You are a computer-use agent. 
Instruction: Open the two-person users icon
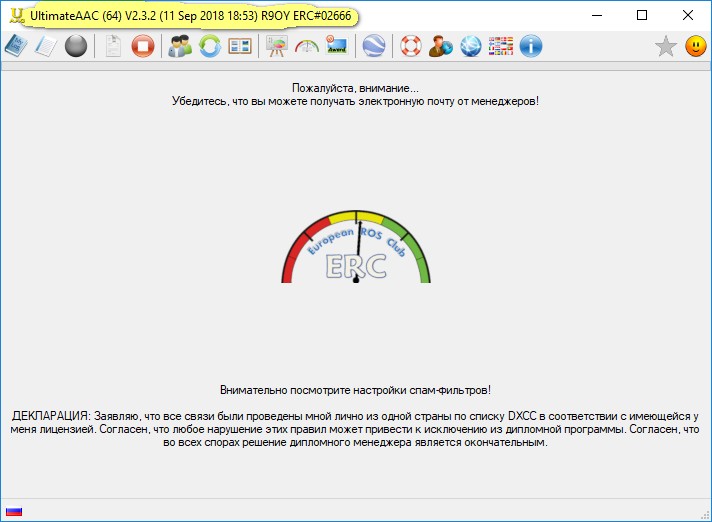tap(180, 46)
